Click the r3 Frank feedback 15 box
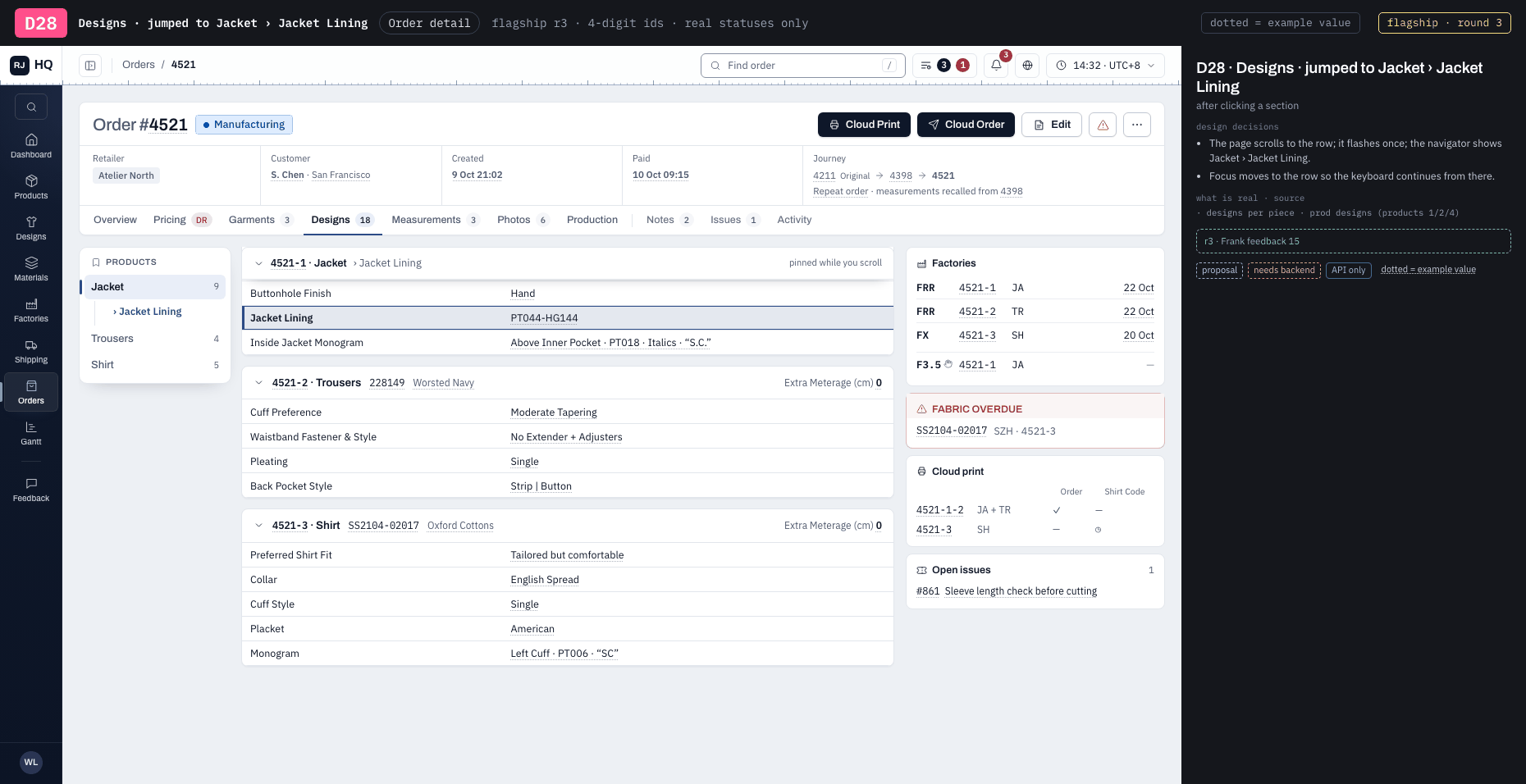The height and width of the screenshot is (784, 1526). pyautogui.click(x=1353, y=241)
